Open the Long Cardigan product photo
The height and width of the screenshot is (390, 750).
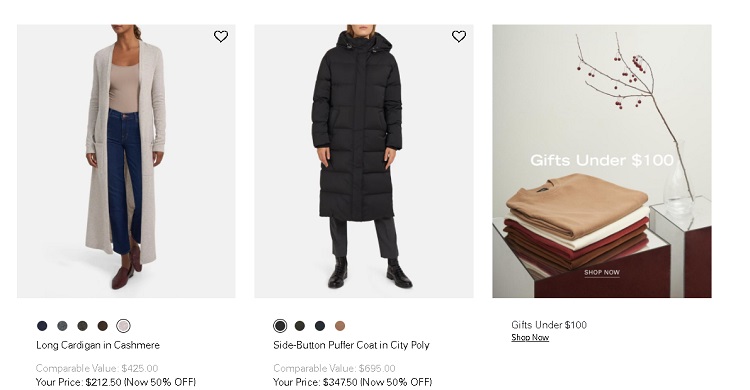click(x=126, y=161)
